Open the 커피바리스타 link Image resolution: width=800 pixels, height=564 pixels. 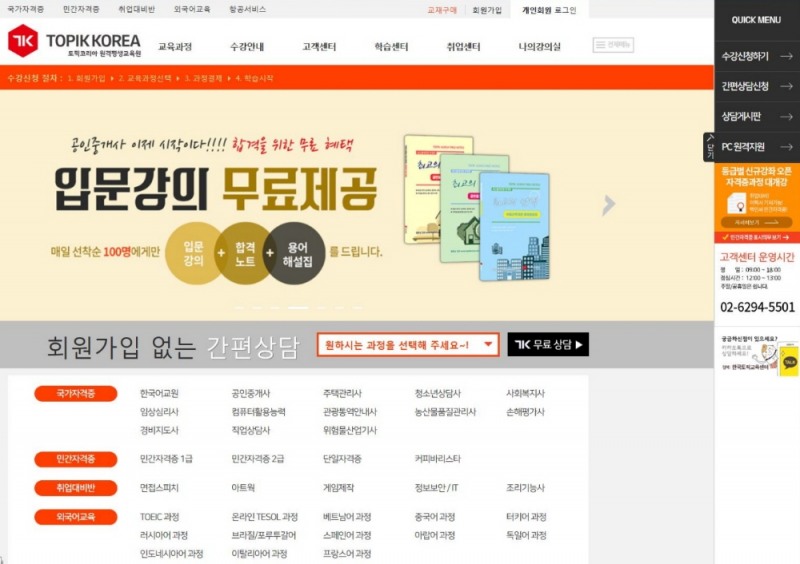coord(438,459)
